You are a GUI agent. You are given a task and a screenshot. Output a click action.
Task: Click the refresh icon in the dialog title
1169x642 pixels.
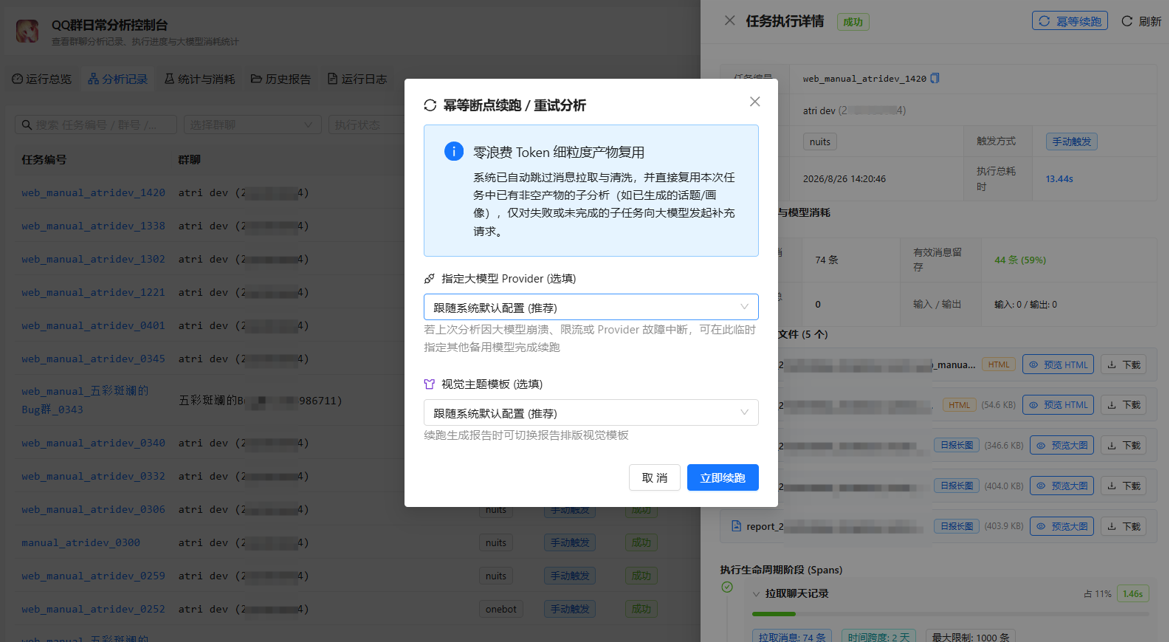pyautogui.click(x=430, y=105)
